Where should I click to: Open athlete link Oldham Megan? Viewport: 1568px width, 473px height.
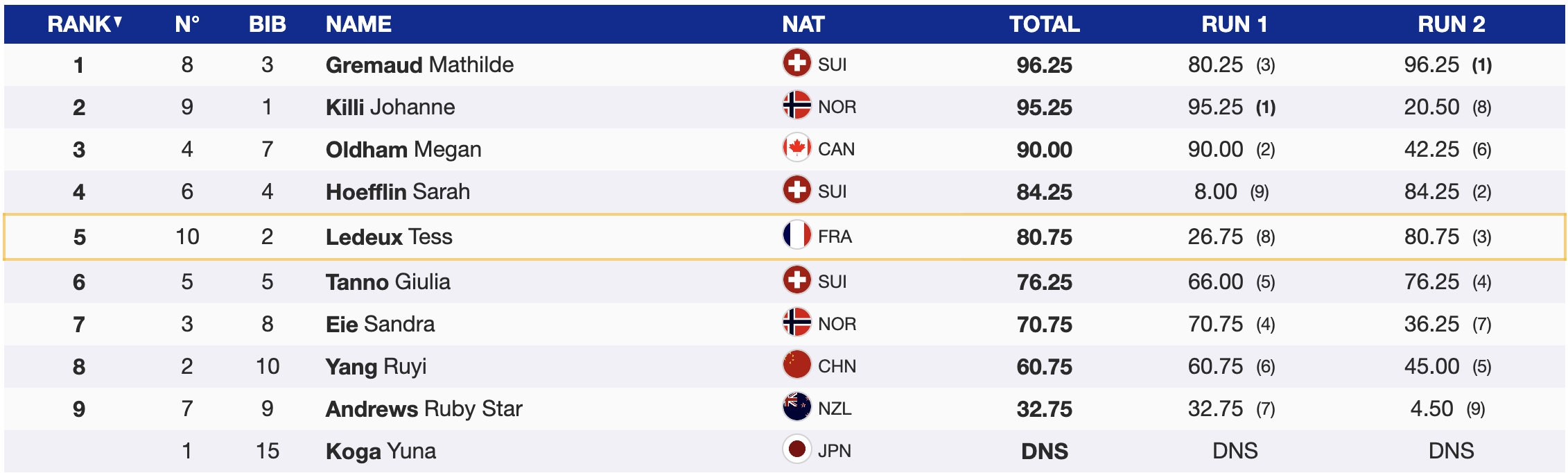[403, 150]
